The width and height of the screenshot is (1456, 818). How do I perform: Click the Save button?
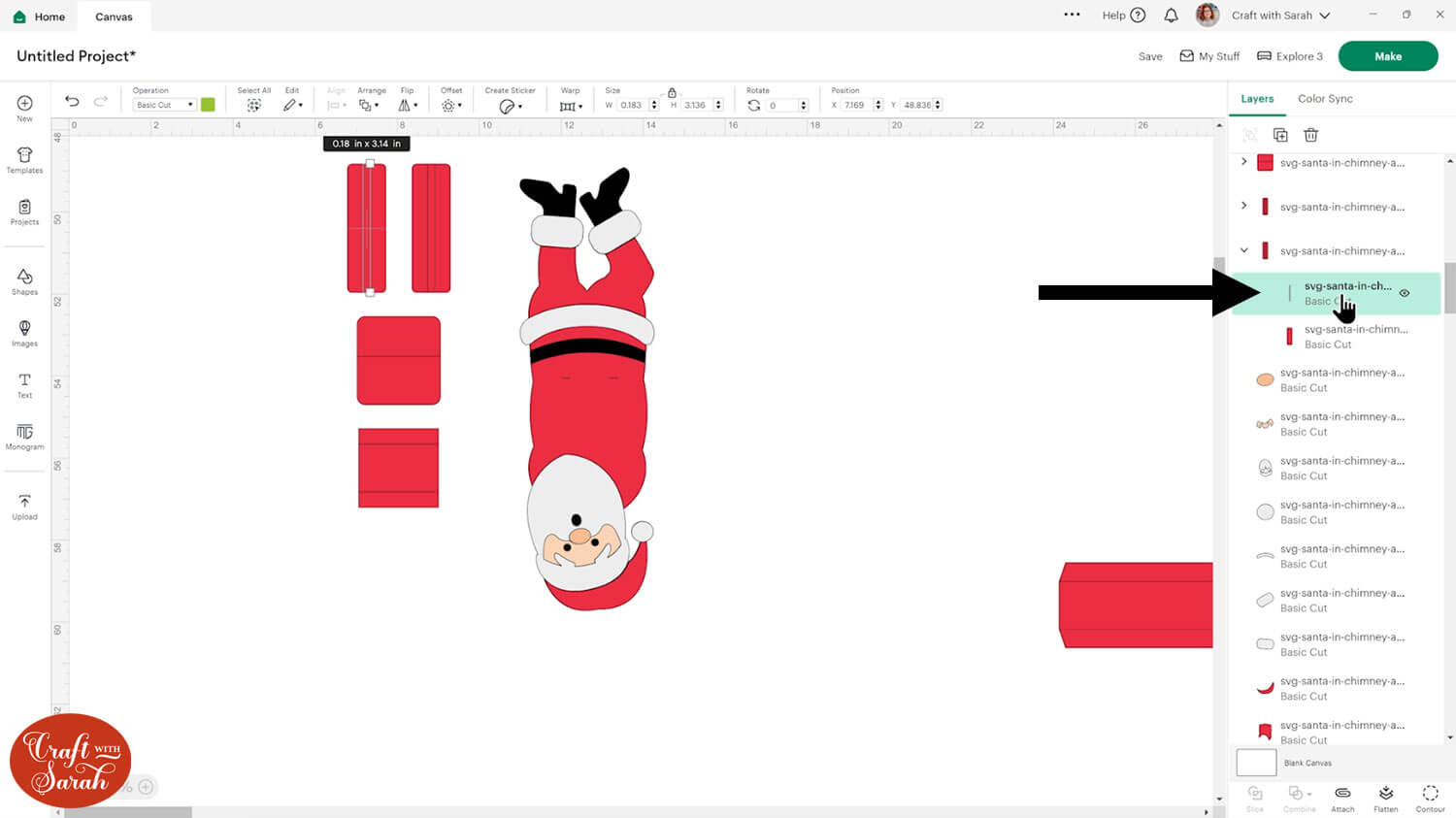point(1149,56)
